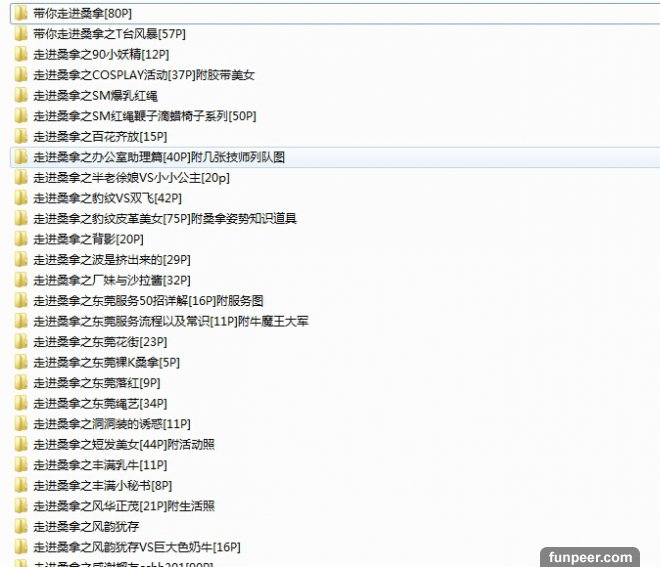The image size is (660, 567).
Task: Select folder icon next to 风华正茂[21P]附生活照
Action: point(21,506)
